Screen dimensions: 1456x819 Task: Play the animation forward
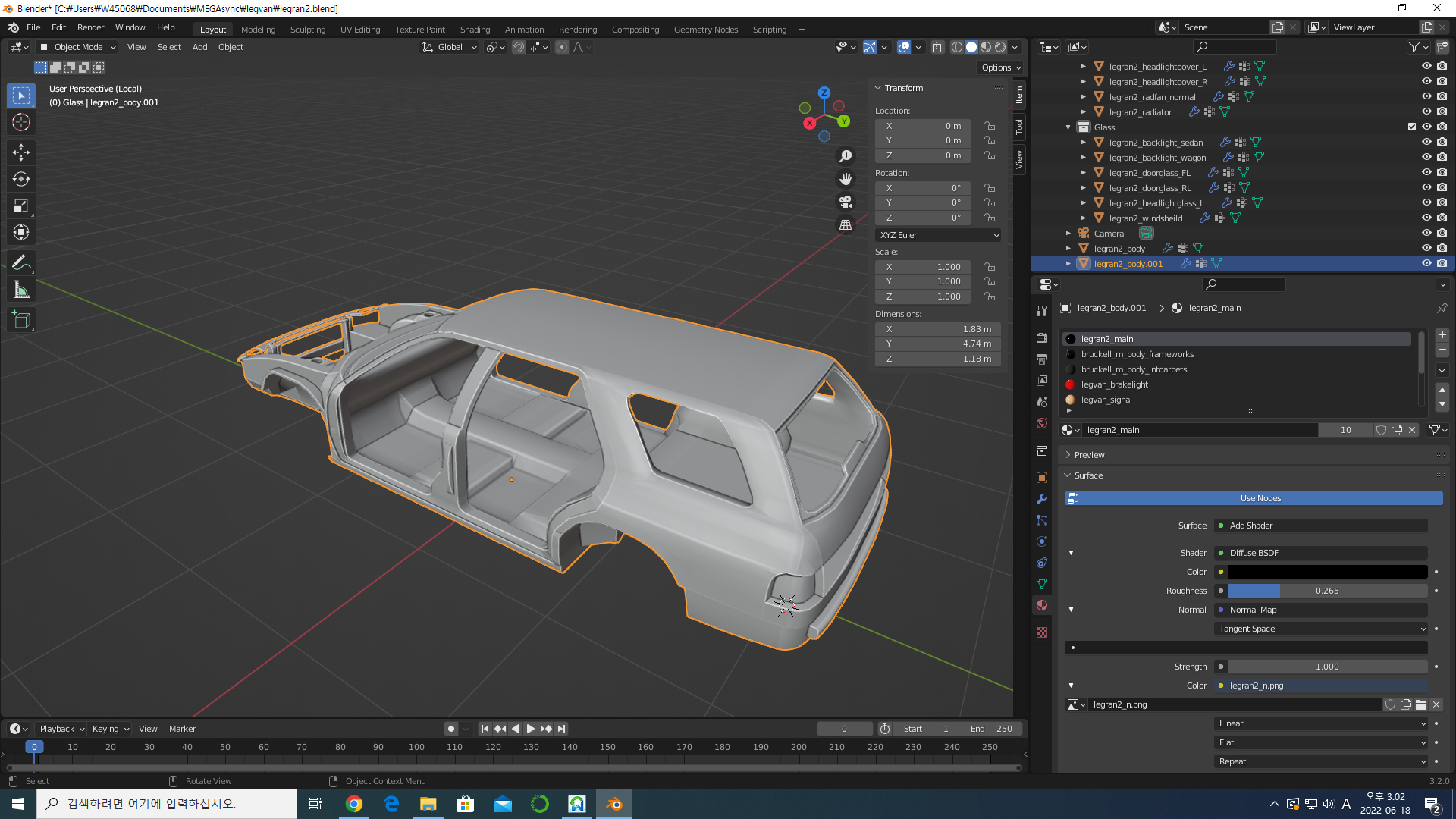530,729
